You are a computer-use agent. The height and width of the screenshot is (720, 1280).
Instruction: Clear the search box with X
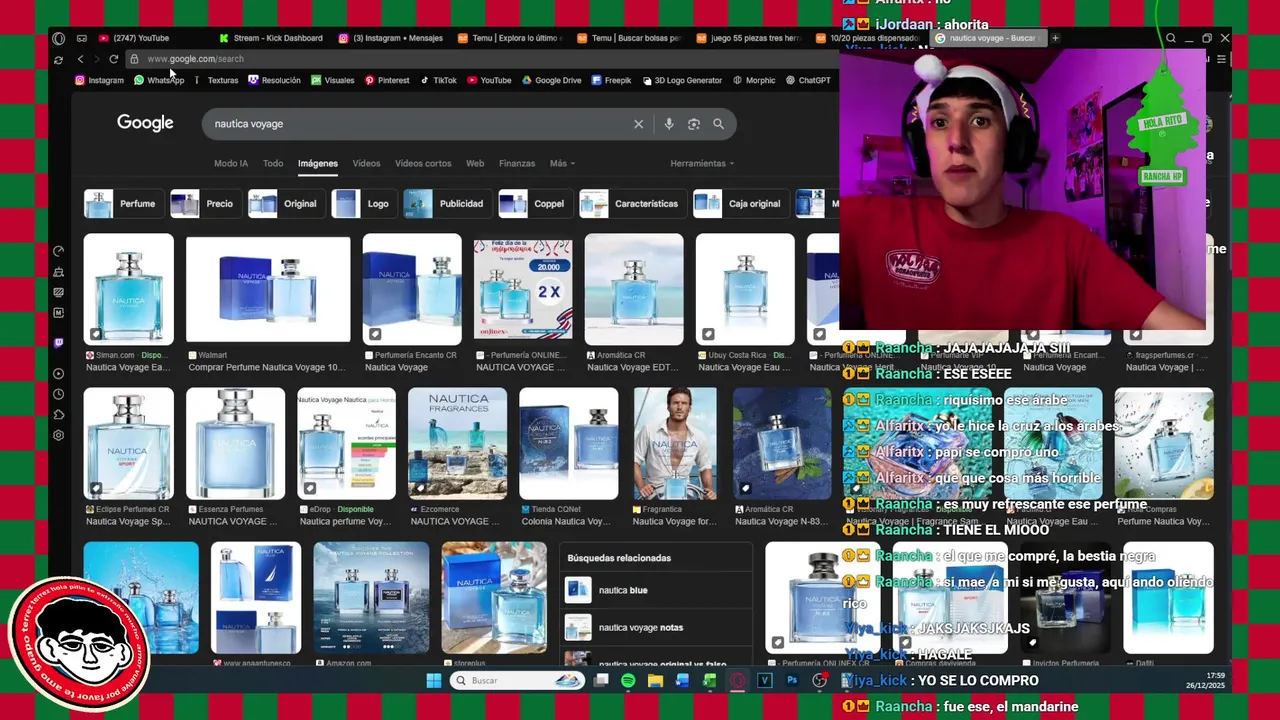pos(638,124)
